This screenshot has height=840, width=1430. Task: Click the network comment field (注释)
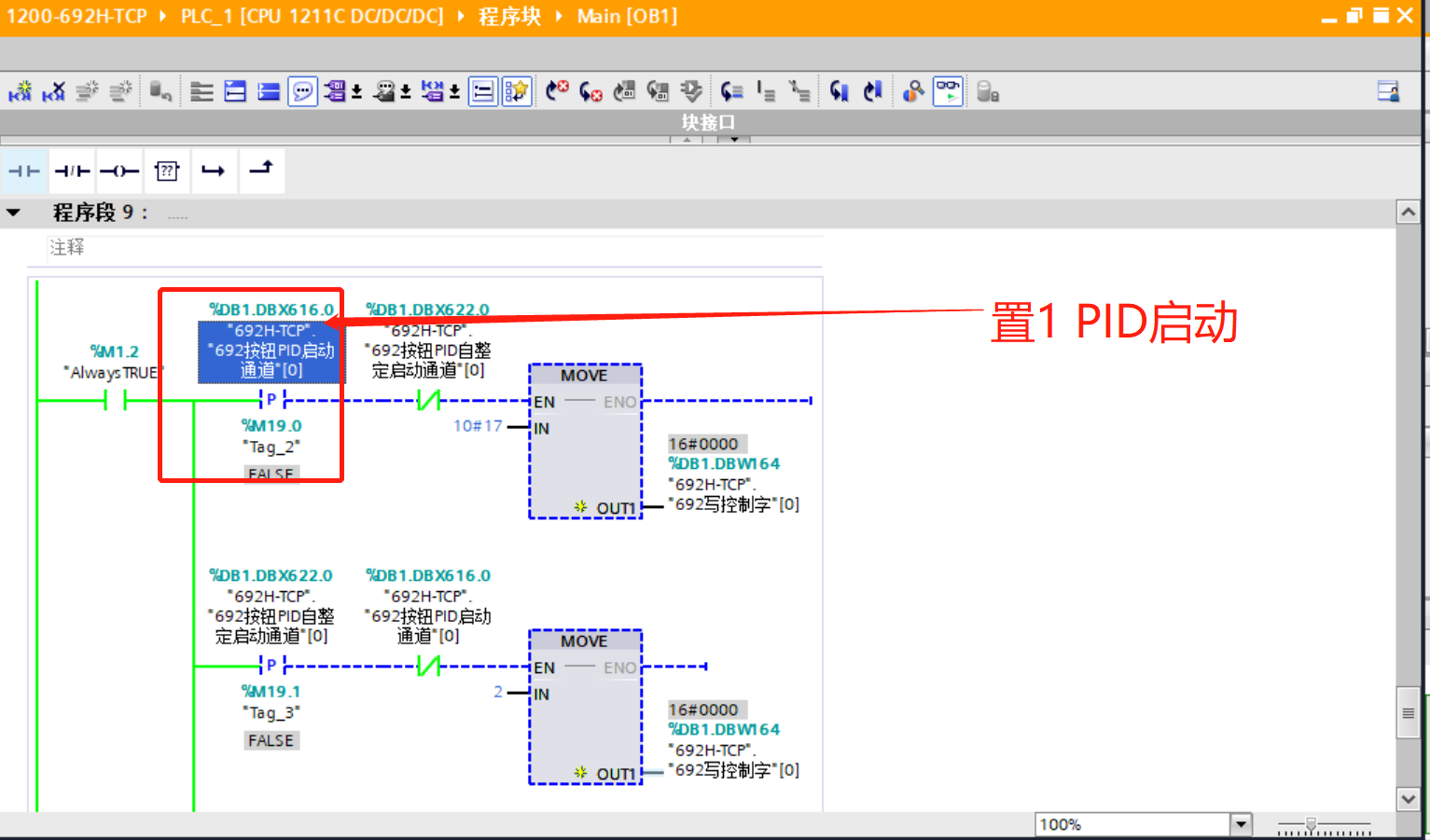(x=435, y=248)
